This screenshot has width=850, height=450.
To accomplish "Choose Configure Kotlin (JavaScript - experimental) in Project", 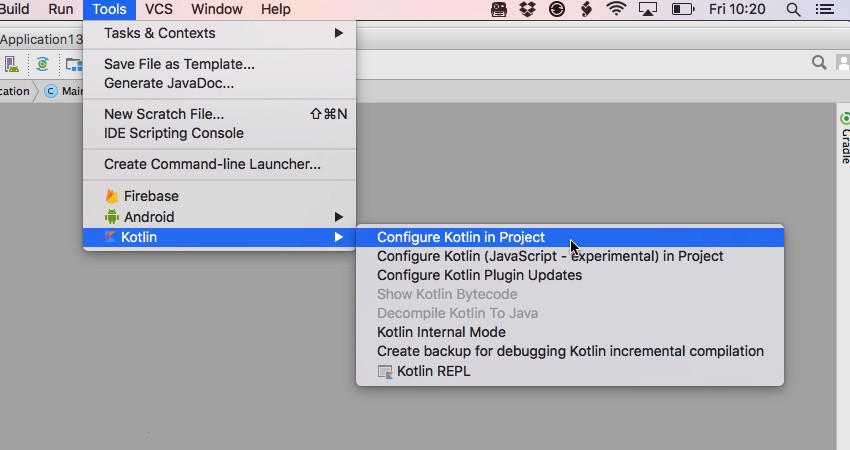I will click(x=570, y=256).
